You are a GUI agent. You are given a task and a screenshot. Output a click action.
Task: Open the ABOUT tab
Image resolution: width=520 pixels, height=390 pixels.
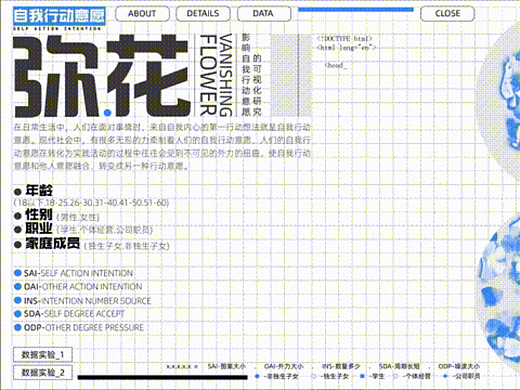[x=142, y=14]
